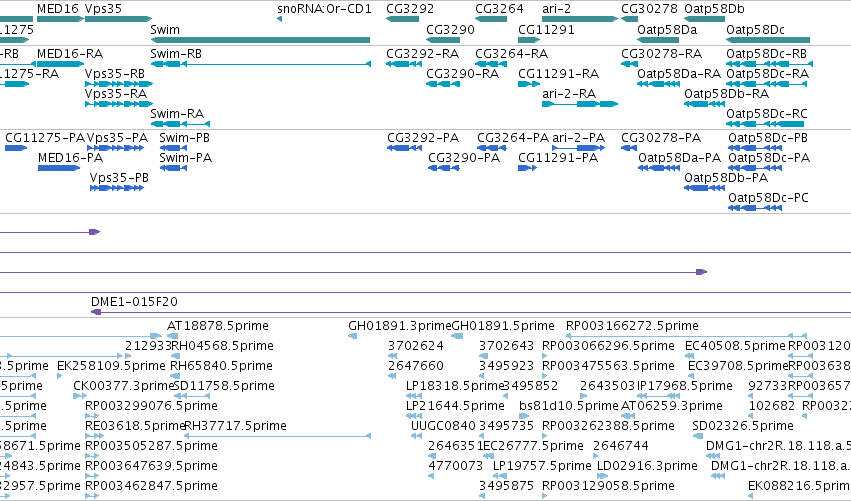Select the MED16-PA protein bar
The image size is (851, 501).
click(x=59, y=168)
